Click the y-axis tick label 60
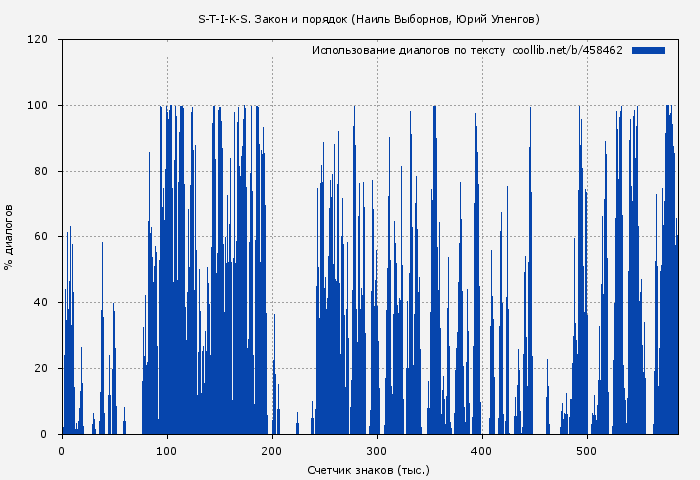 tap(42, 237)
